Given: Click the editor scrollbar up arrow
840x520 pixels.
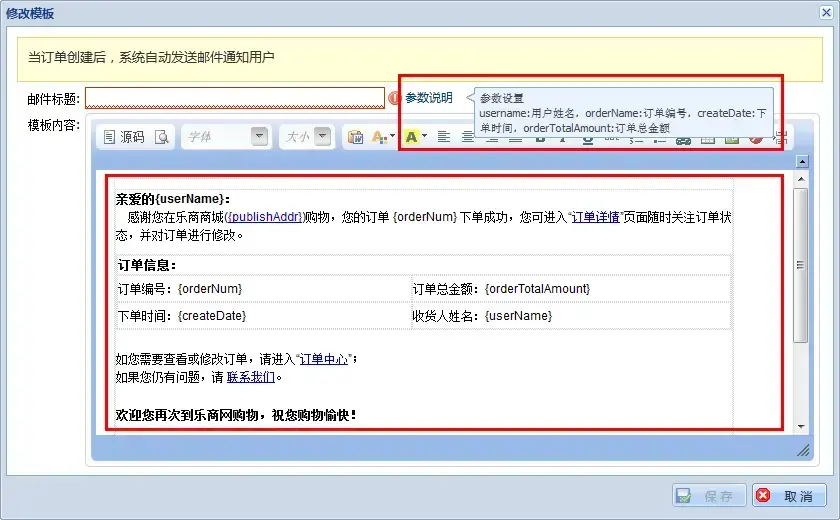Looking at the screenshot, I should coord(801,179).
